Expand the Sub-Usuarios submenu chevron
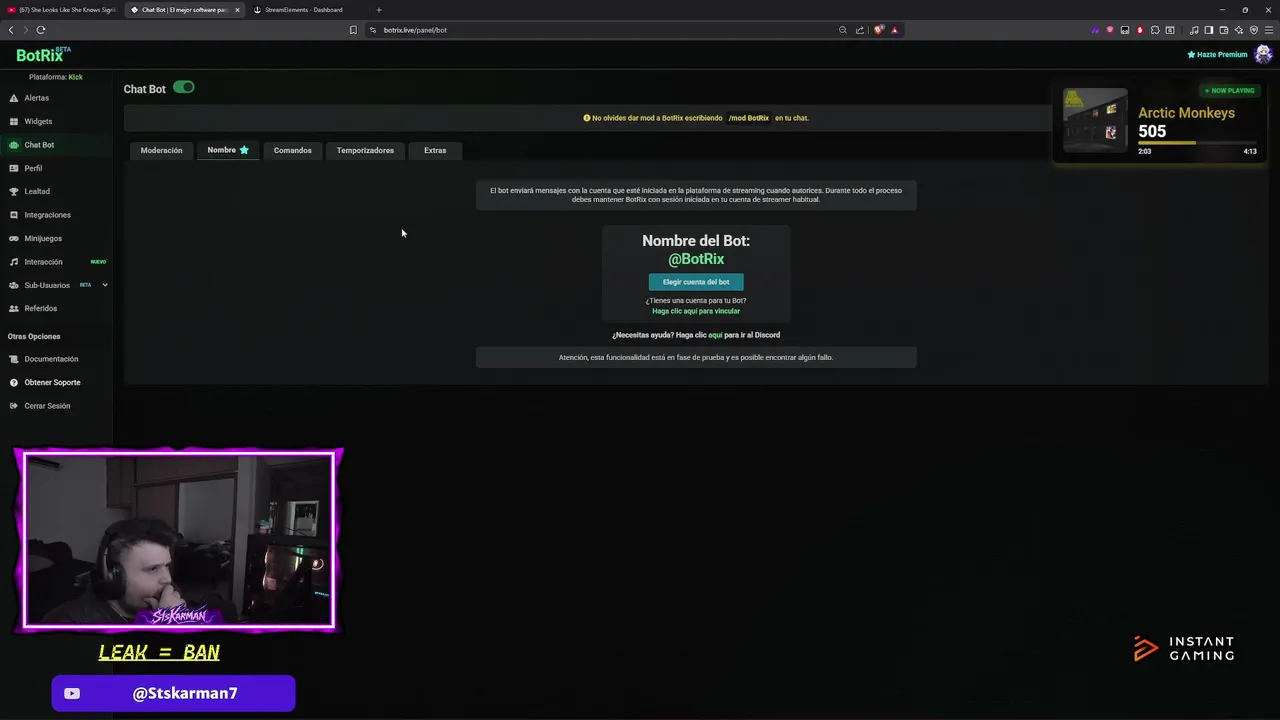1280x720 pixels. point(105,285)
